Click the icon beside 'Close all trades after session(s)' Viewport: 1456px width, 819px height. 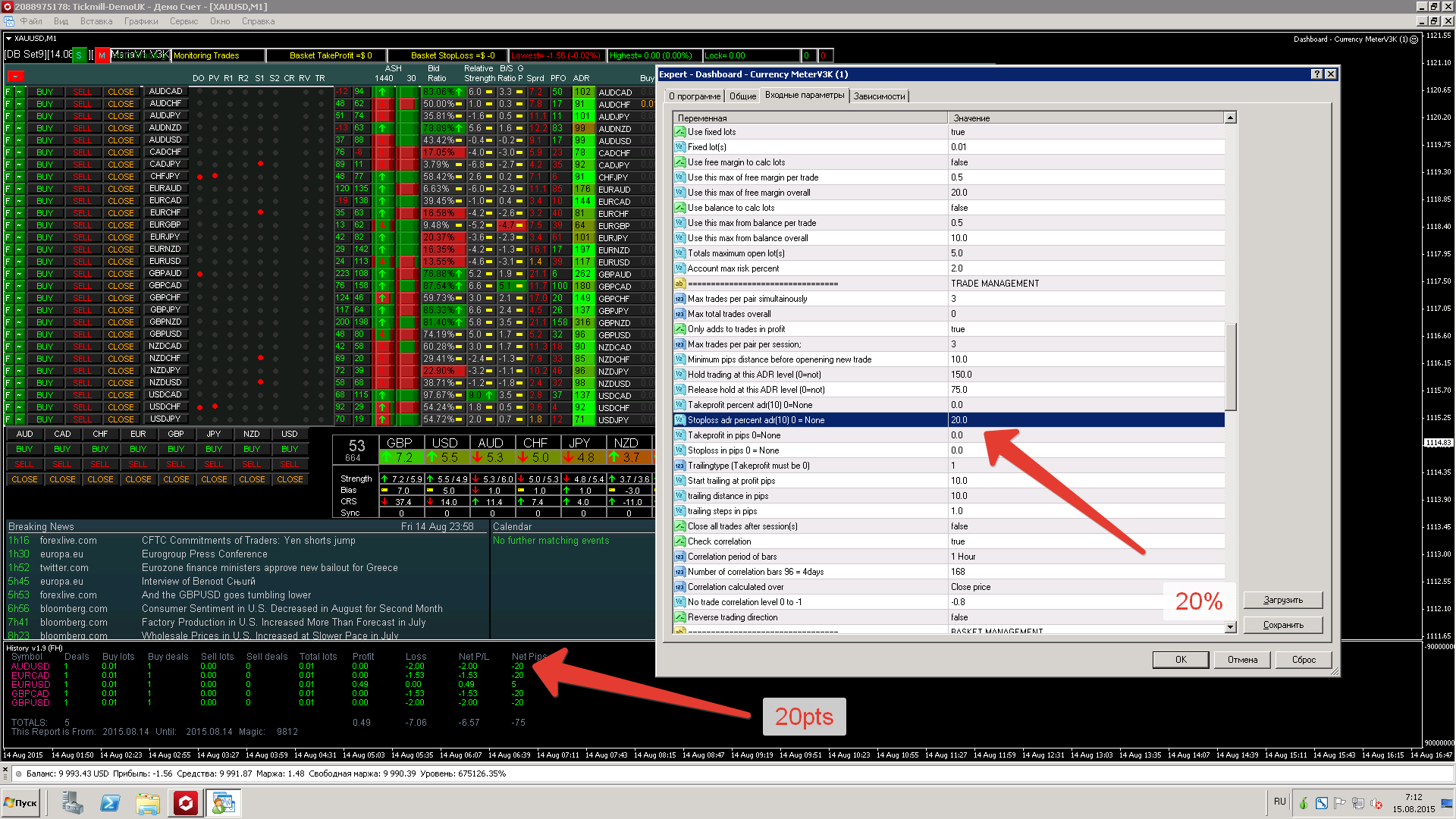680,526
